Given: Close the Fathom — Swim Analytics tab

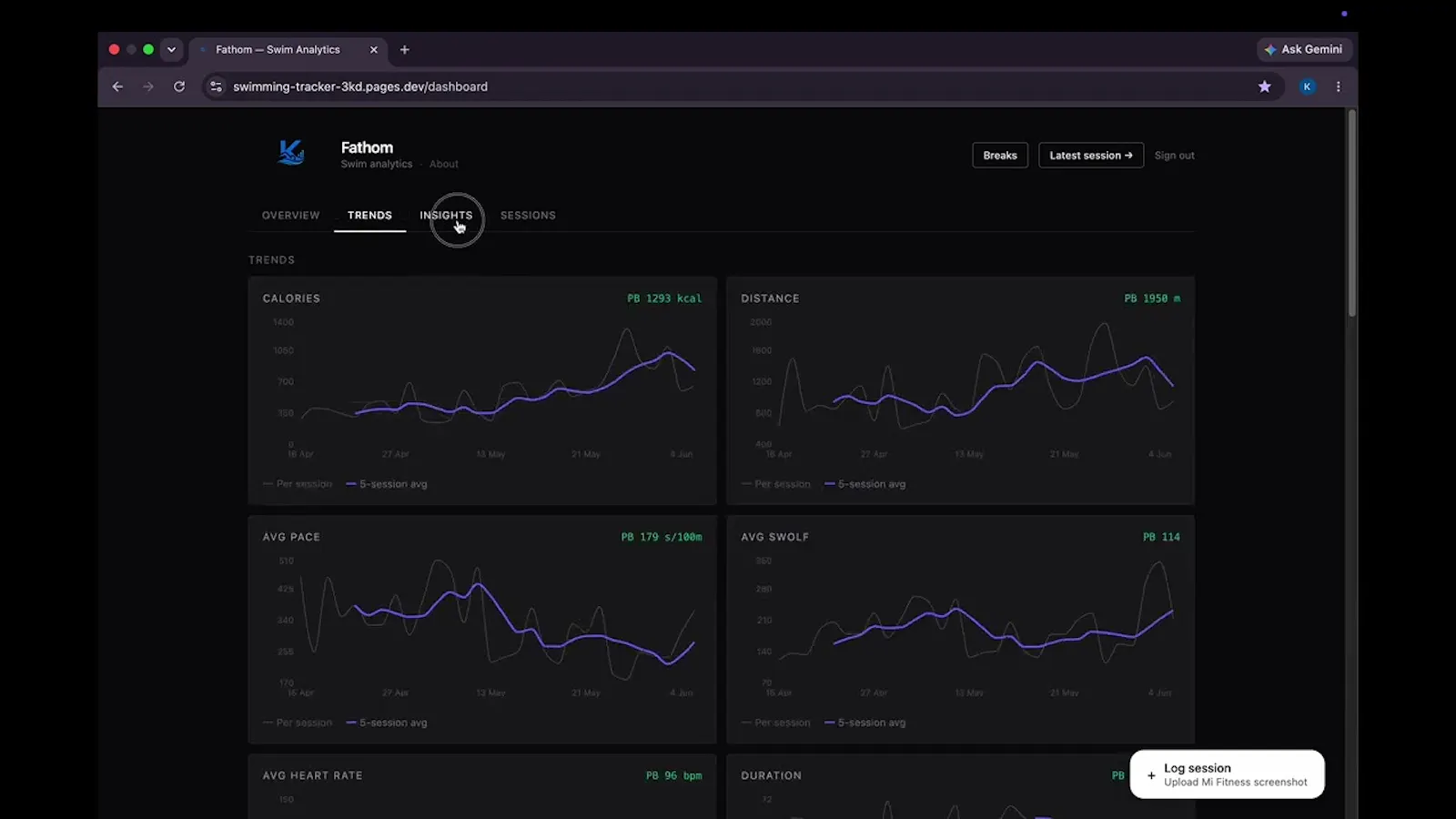Looking at the screenshot, I should [x=373, y=50].
